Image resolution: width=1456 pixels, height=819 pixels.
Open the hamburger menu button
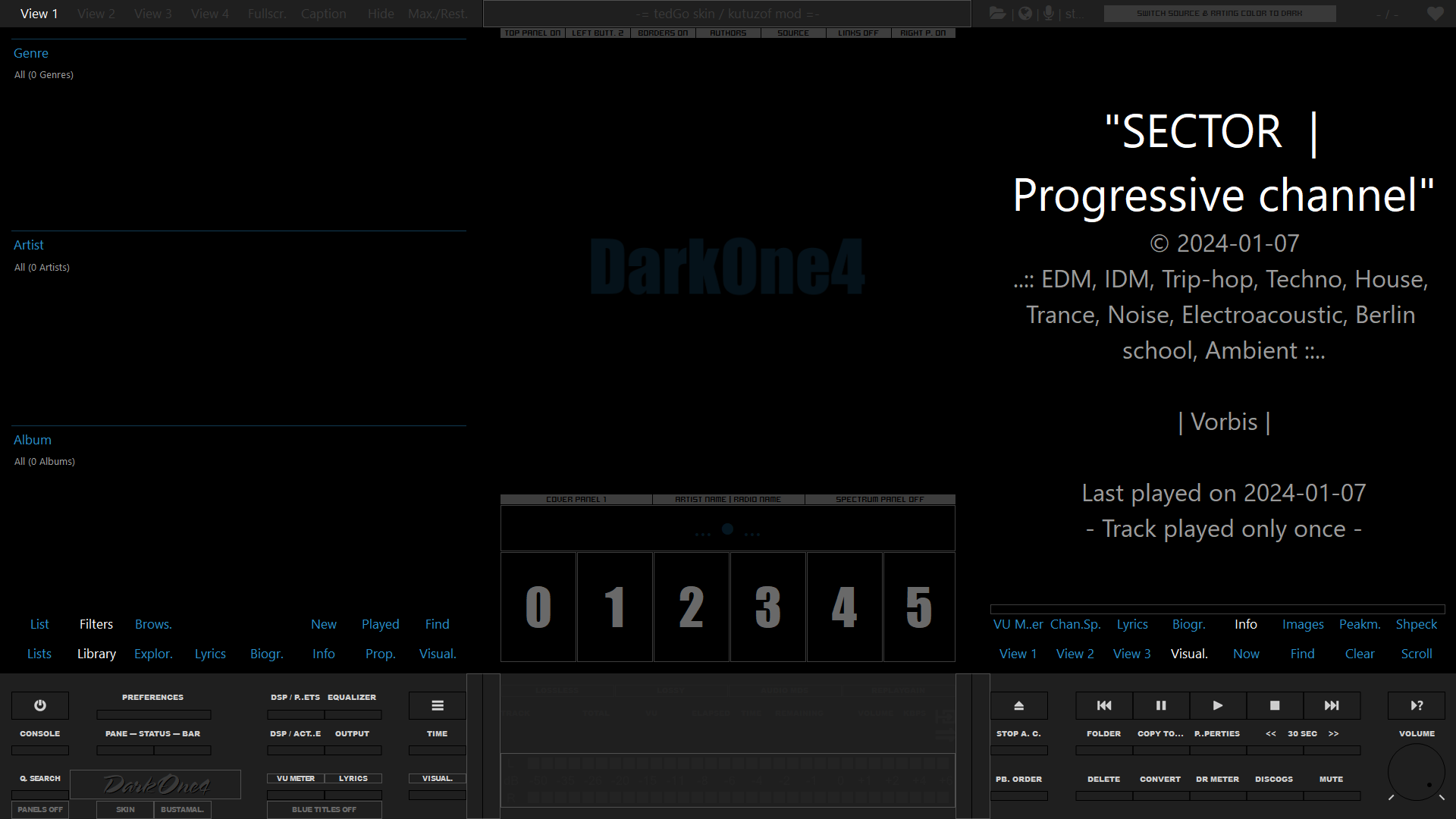pos(438,705)
